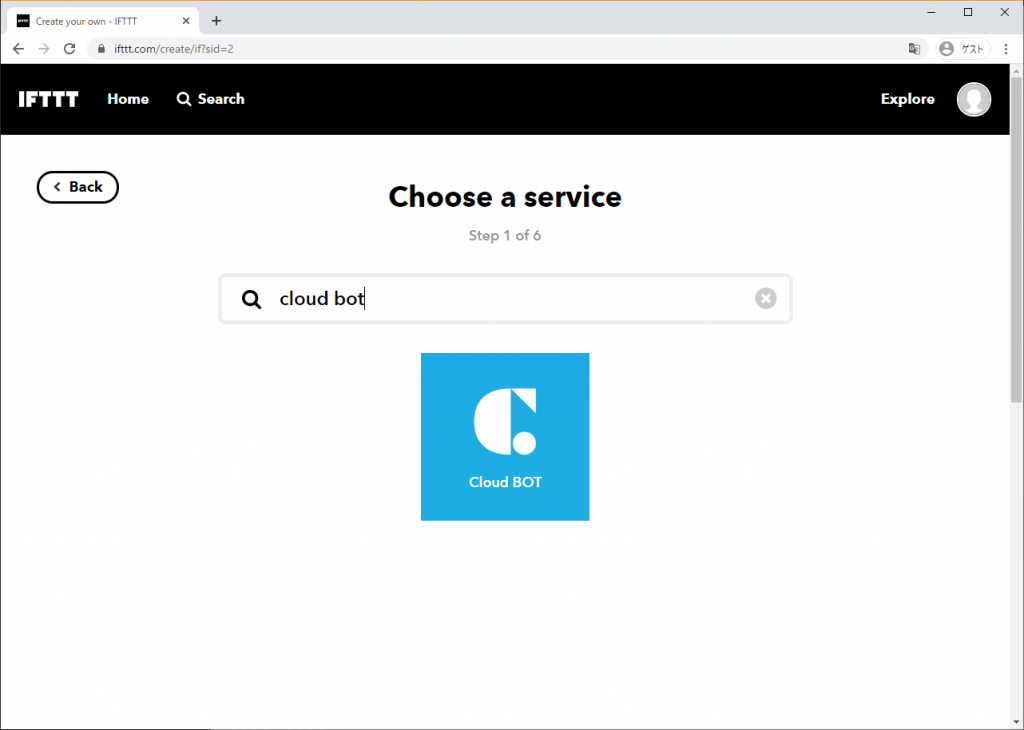The width and height of the screenshot is (1024, 730).
Task: Click the 'Step 1 of 6' text
Action: click(505, 236)
